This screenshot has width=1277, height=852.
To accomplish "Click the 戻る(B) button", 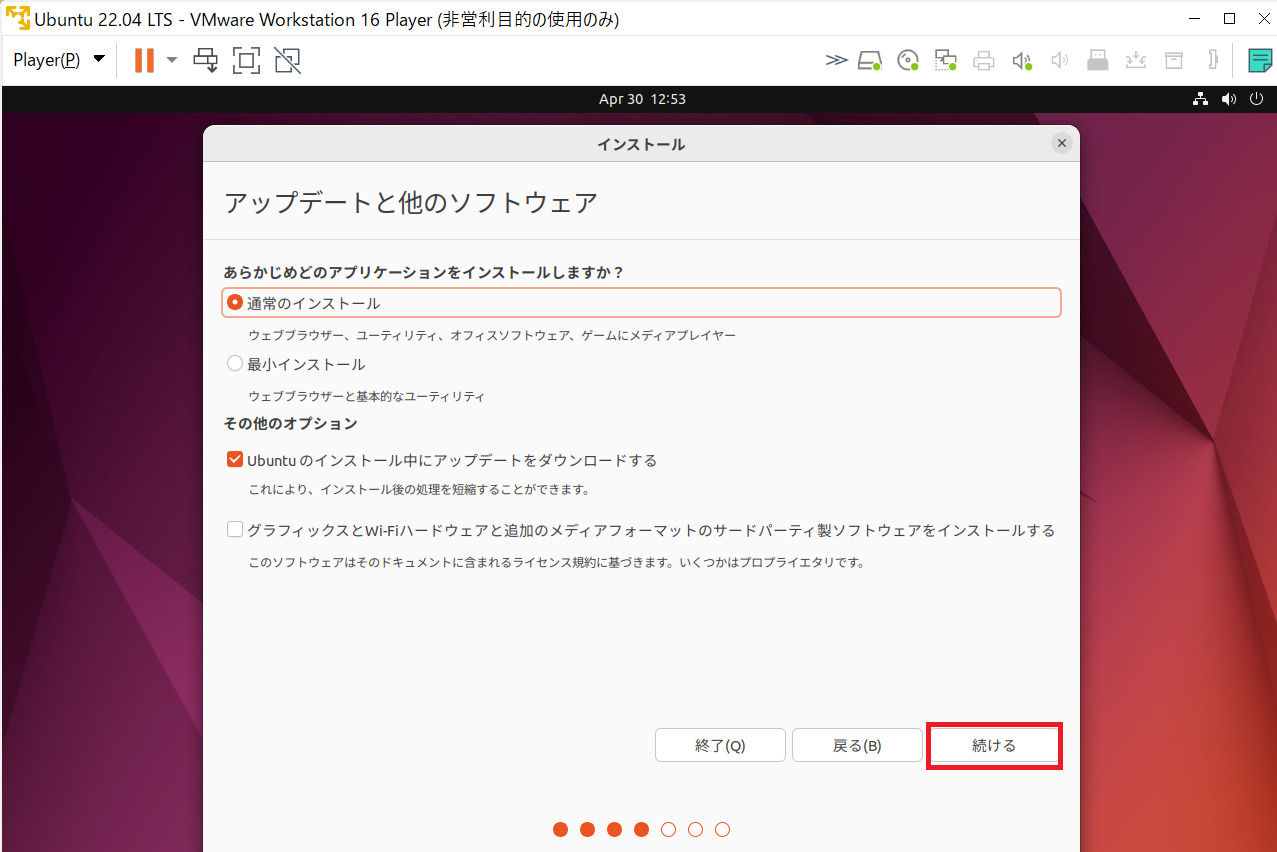I will [x=857, y=746].
